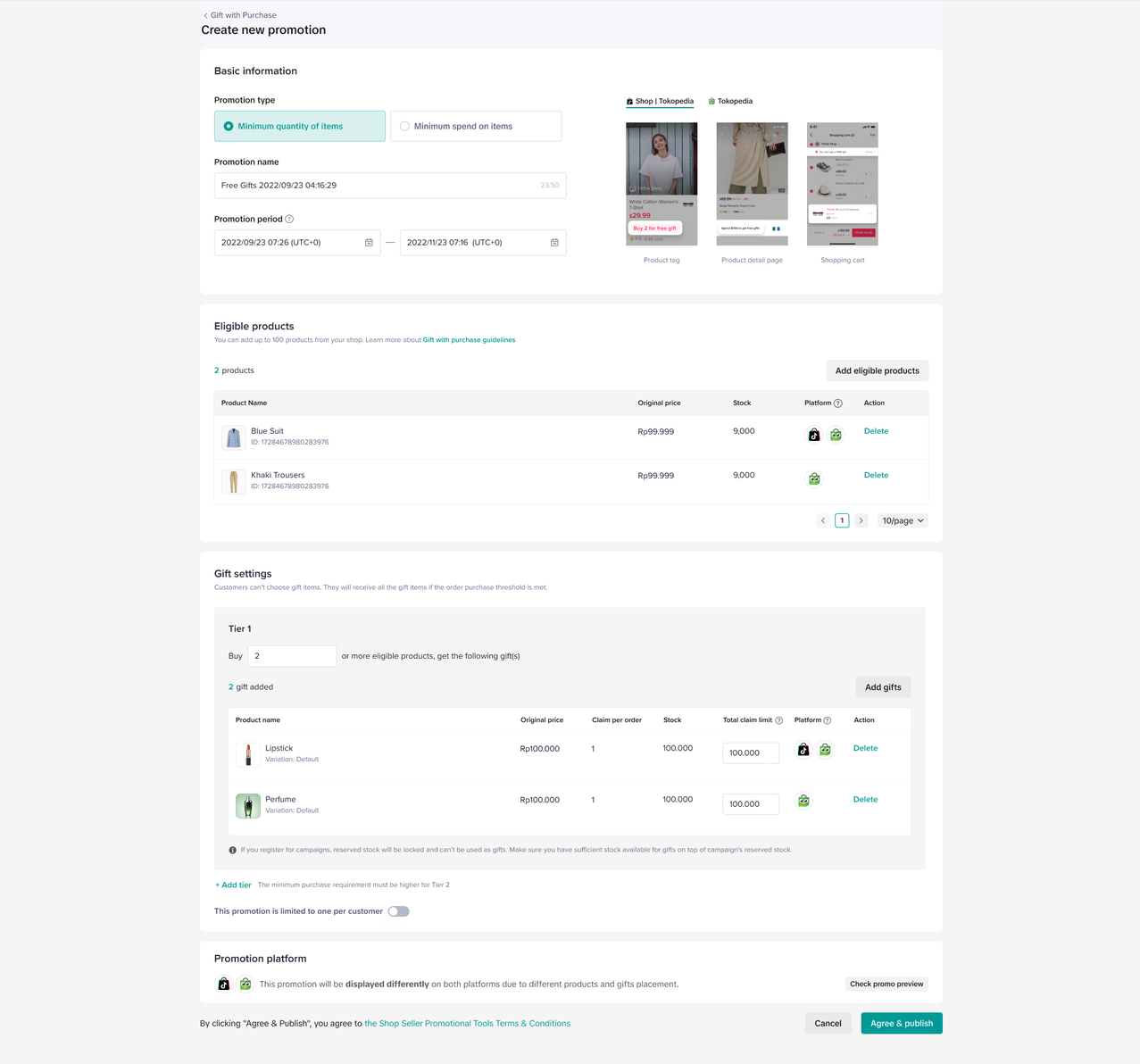The image size is (1140, 1064).
Task: Click Tokopedia icon for Perfume
Action: [803, 801]
